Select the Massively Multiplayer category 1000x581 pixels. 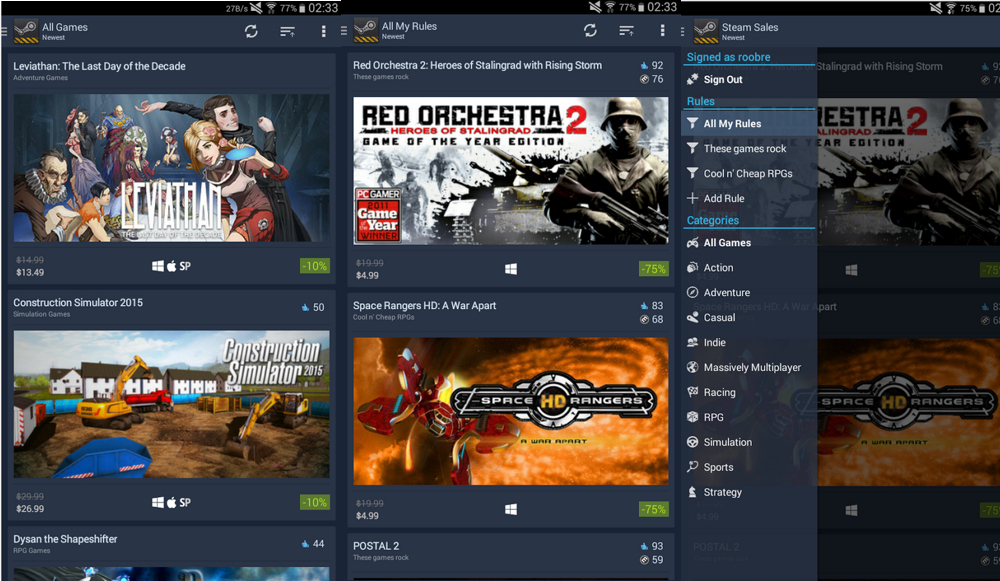751,367
